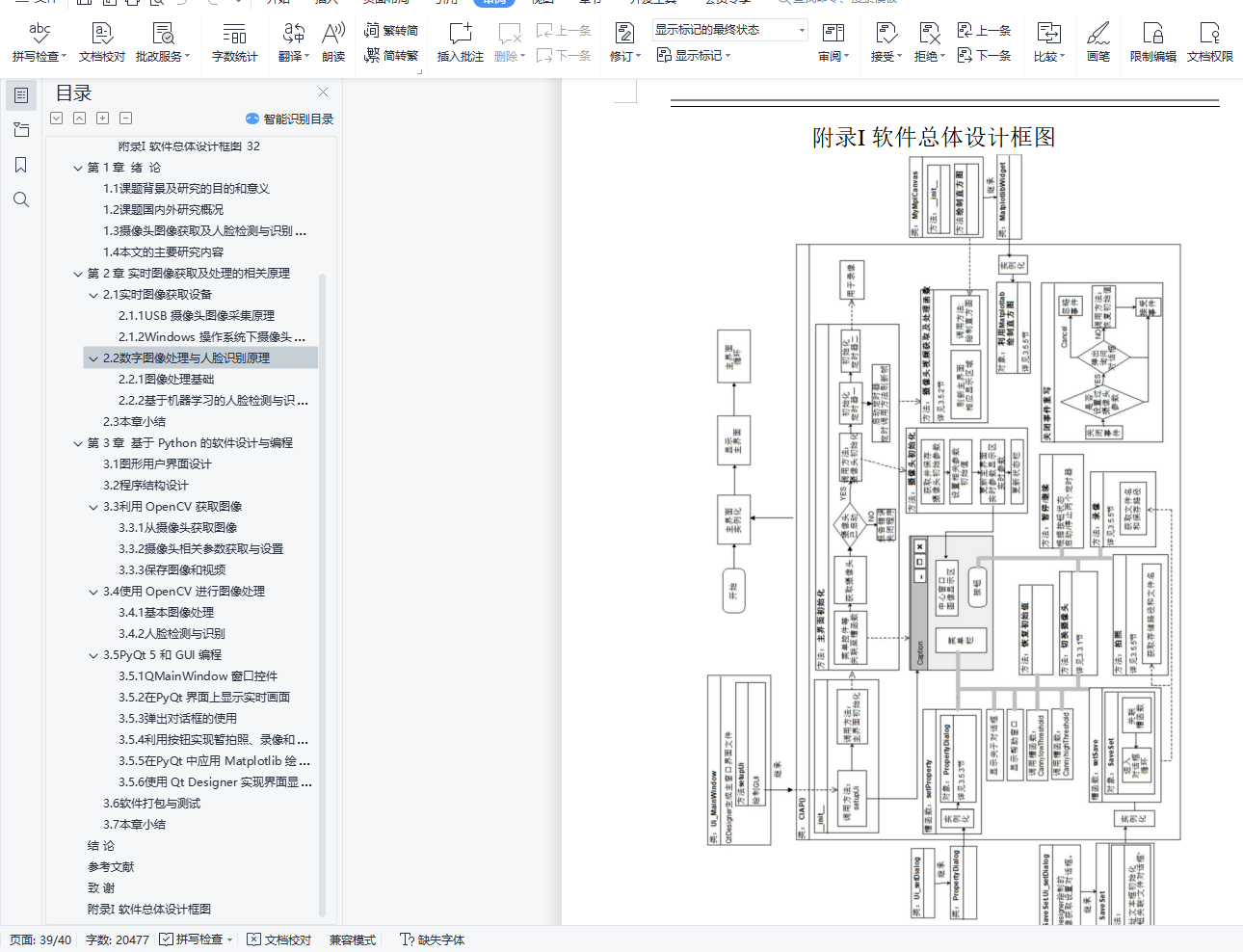Open the 显示标记 dropdown
Screen dimensions: 1243x952
pyautogui.click(x=693, y=56)
